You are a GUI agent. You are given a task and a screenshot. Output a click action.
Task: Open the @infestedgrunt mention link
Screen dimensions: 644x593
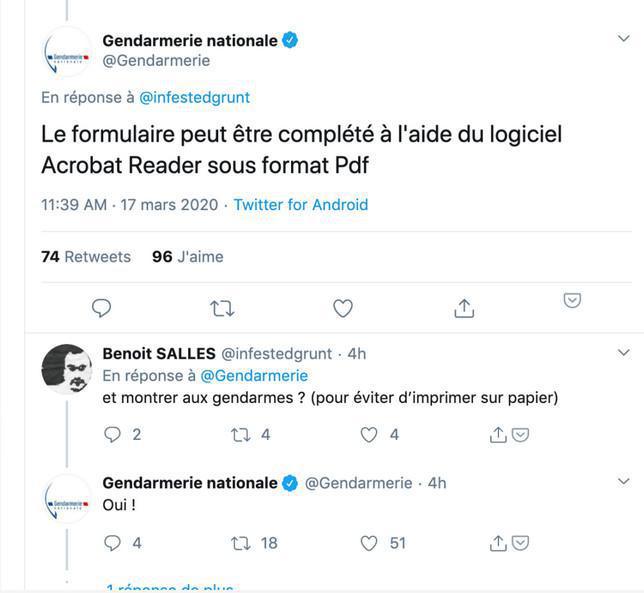195,97
